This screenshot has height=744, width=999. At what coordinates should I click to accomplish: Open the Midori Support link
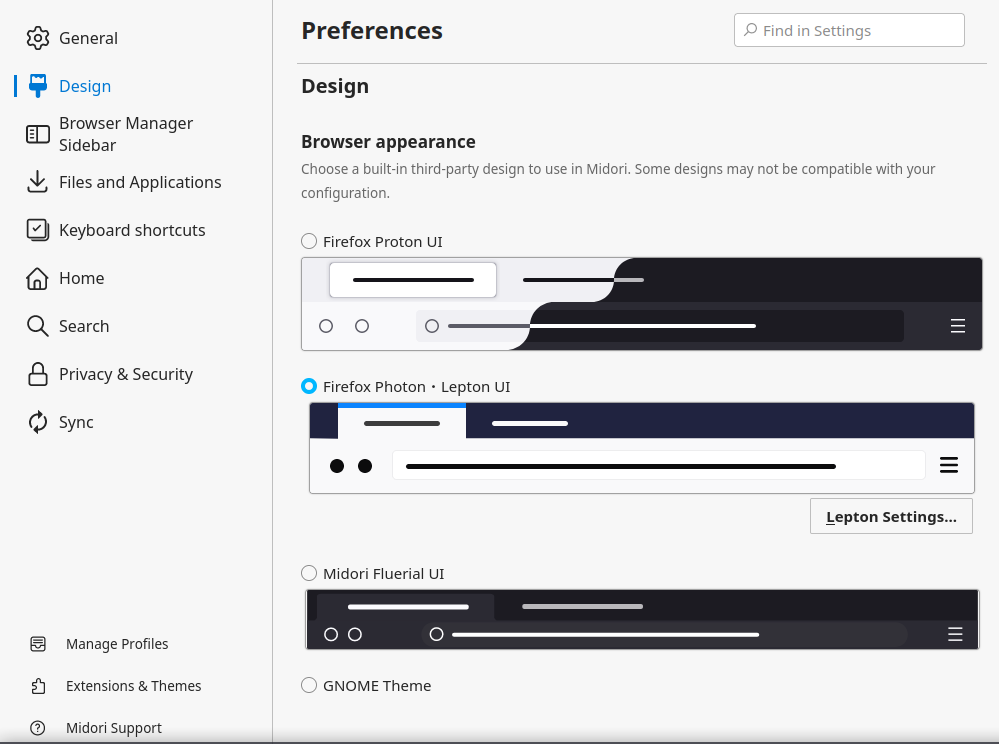click(x=114, y=727)
